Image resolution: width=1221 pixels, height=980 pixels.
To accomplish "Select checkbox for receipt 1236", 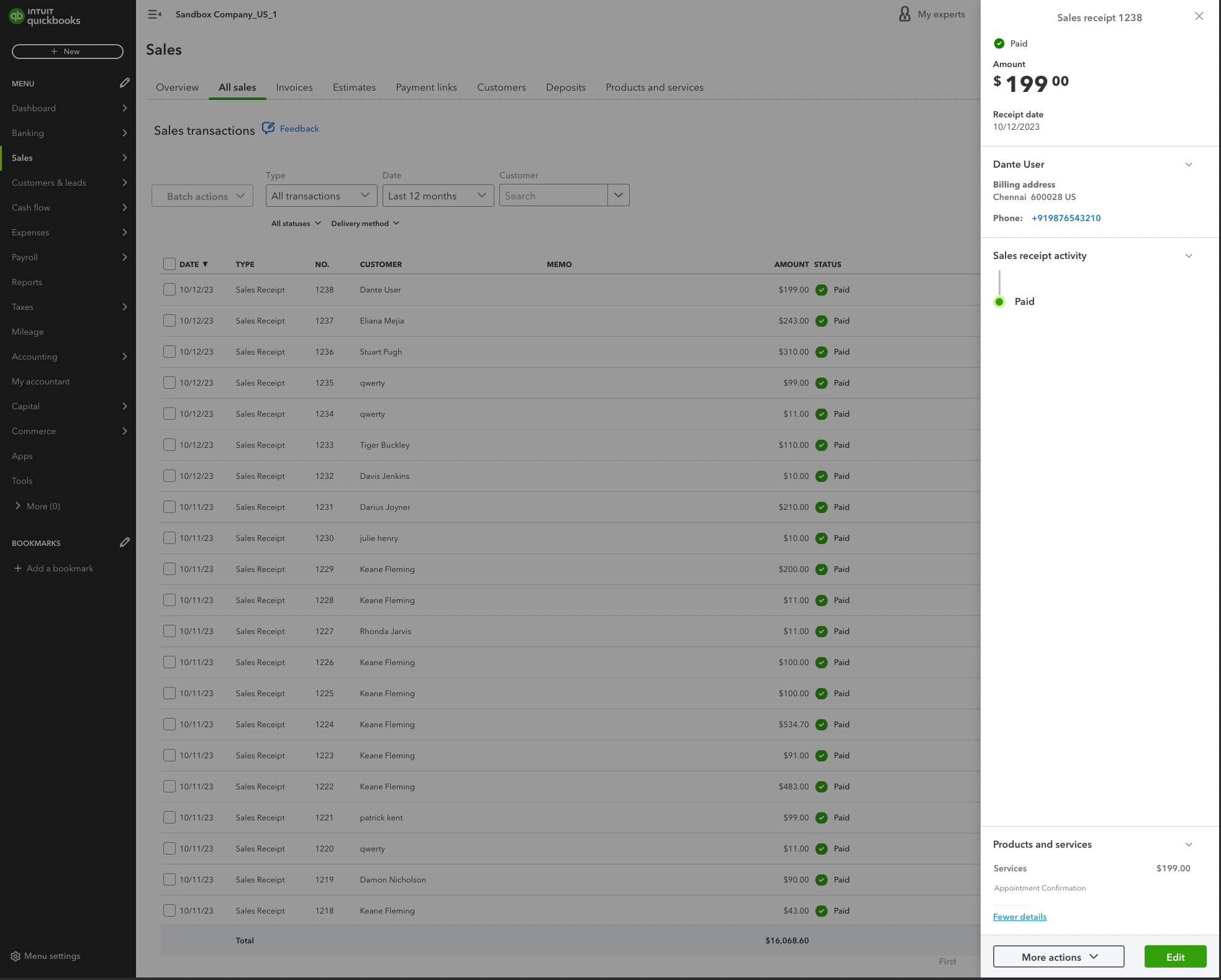I will coord(170,352).
